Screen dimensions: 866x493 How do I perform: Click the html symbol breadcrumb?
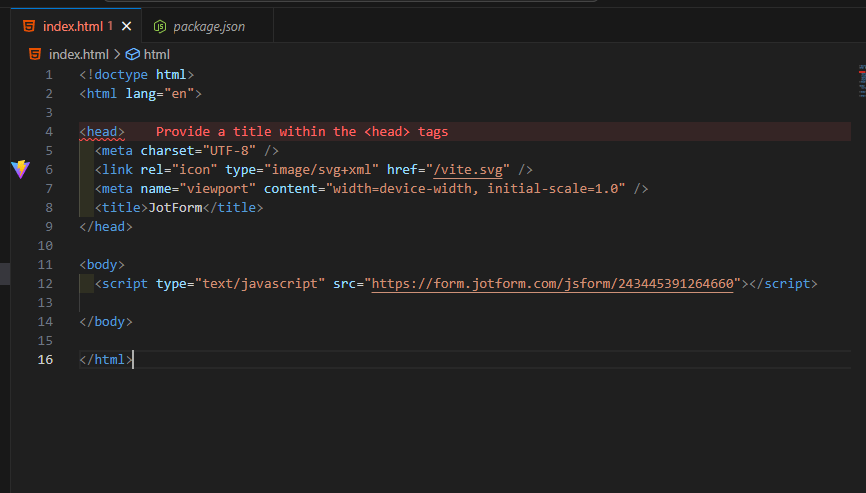pos(156,55)
